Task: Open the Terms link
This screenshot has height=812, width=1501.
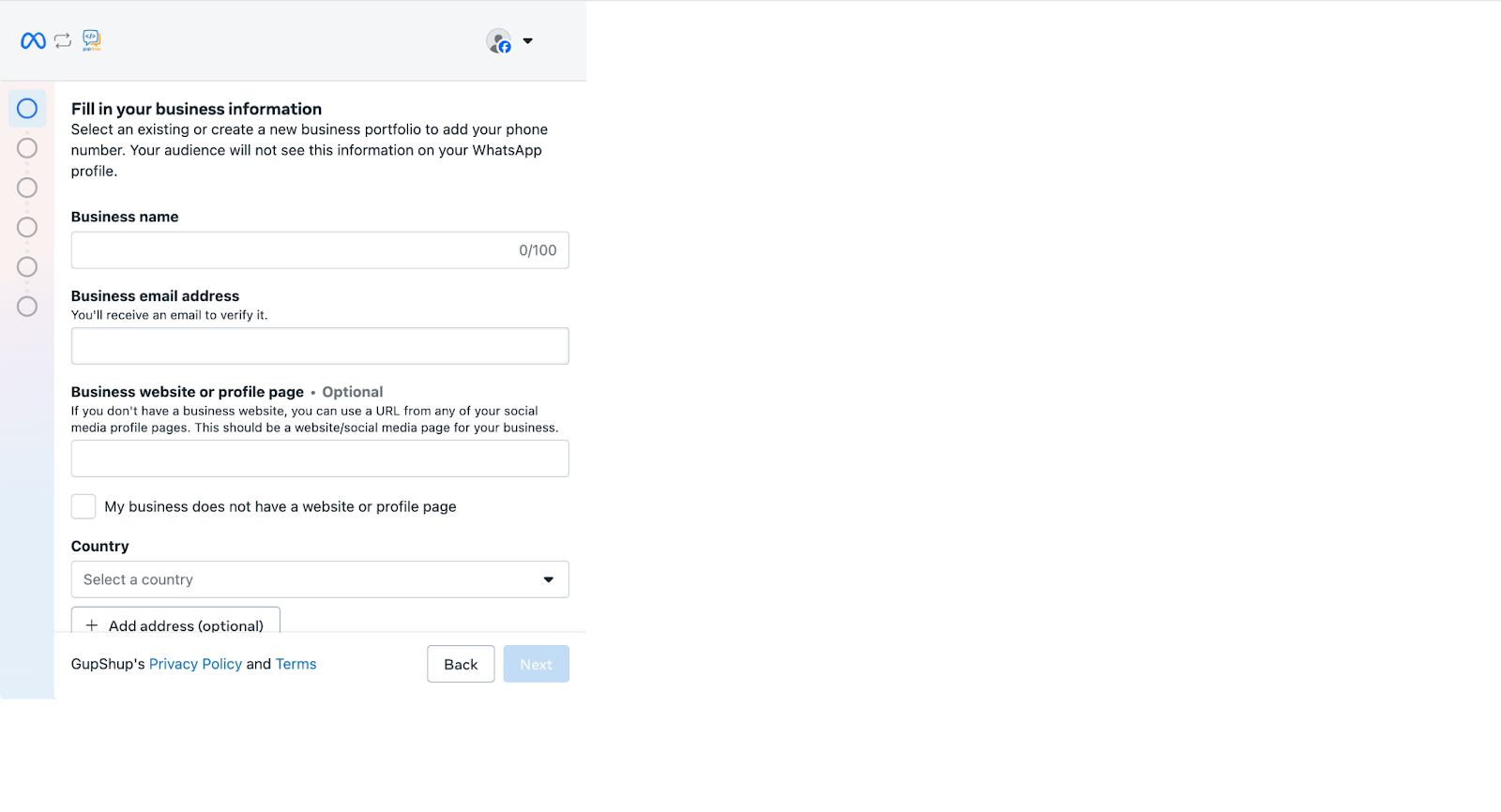Action: pos(296,664)
